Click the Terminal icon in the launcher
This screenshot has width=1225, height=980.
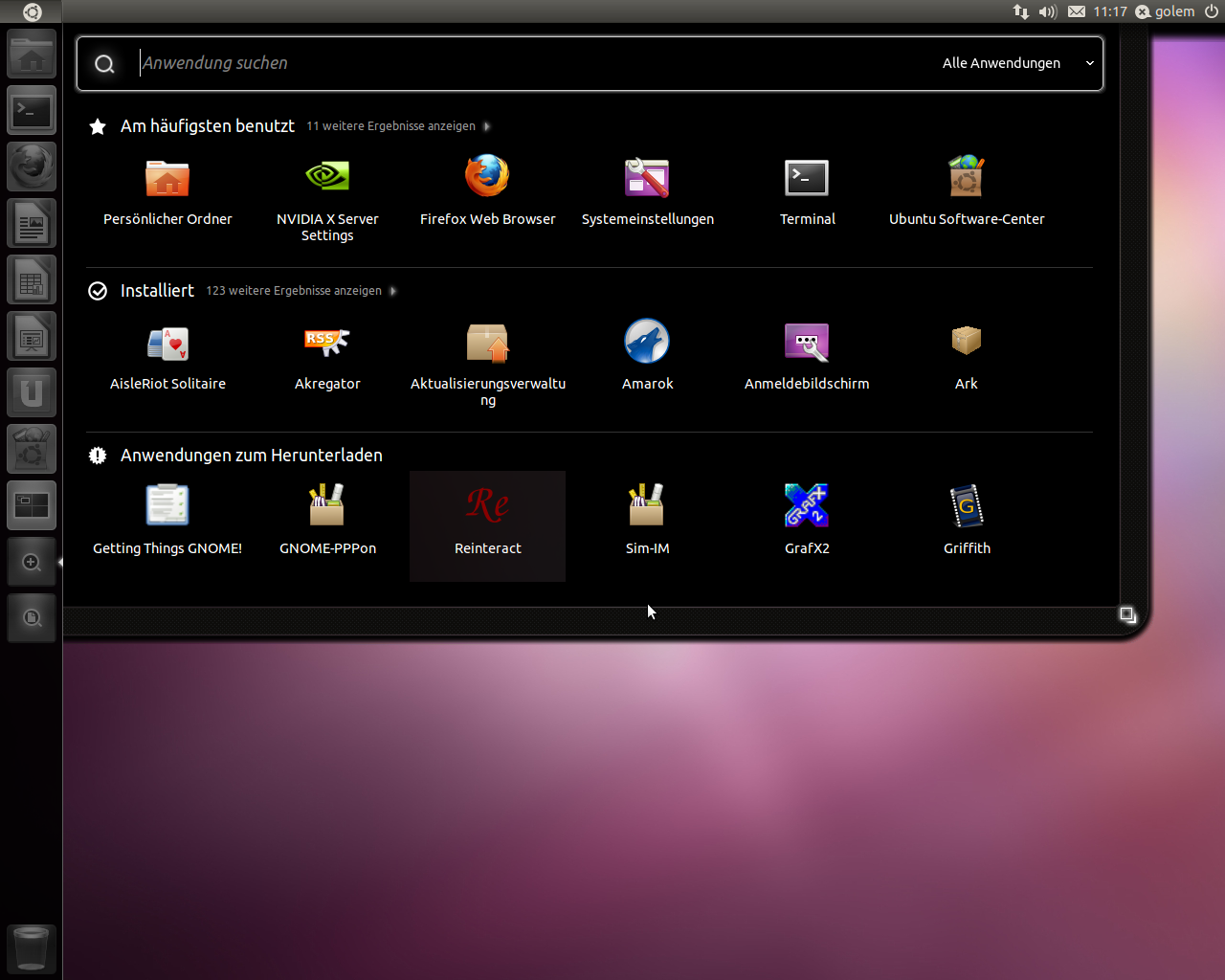(x=32, y=111)
